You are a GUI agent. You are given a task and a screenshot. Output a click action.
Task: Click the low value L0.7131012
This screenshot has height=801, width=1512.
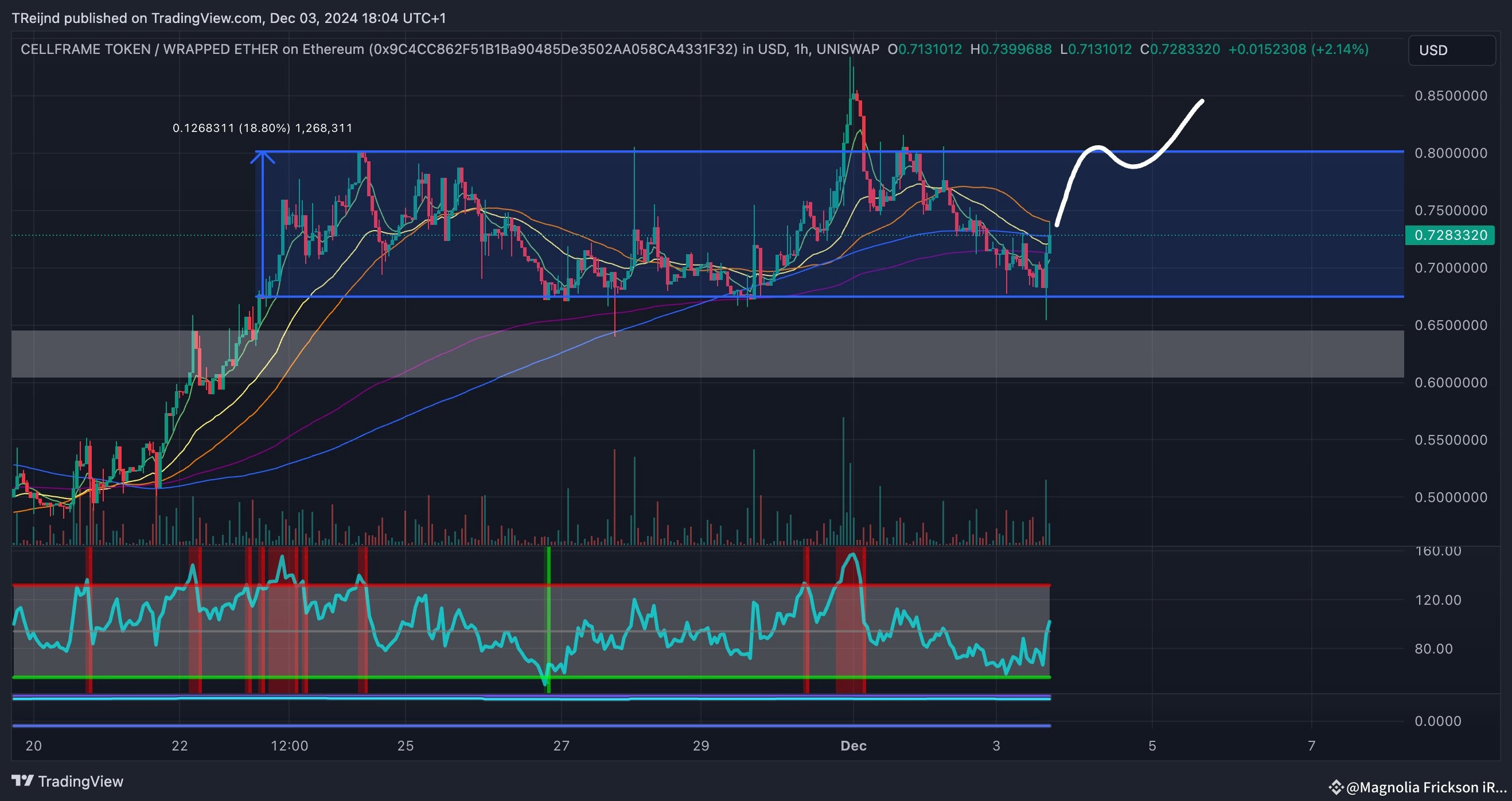[1096, 49]
